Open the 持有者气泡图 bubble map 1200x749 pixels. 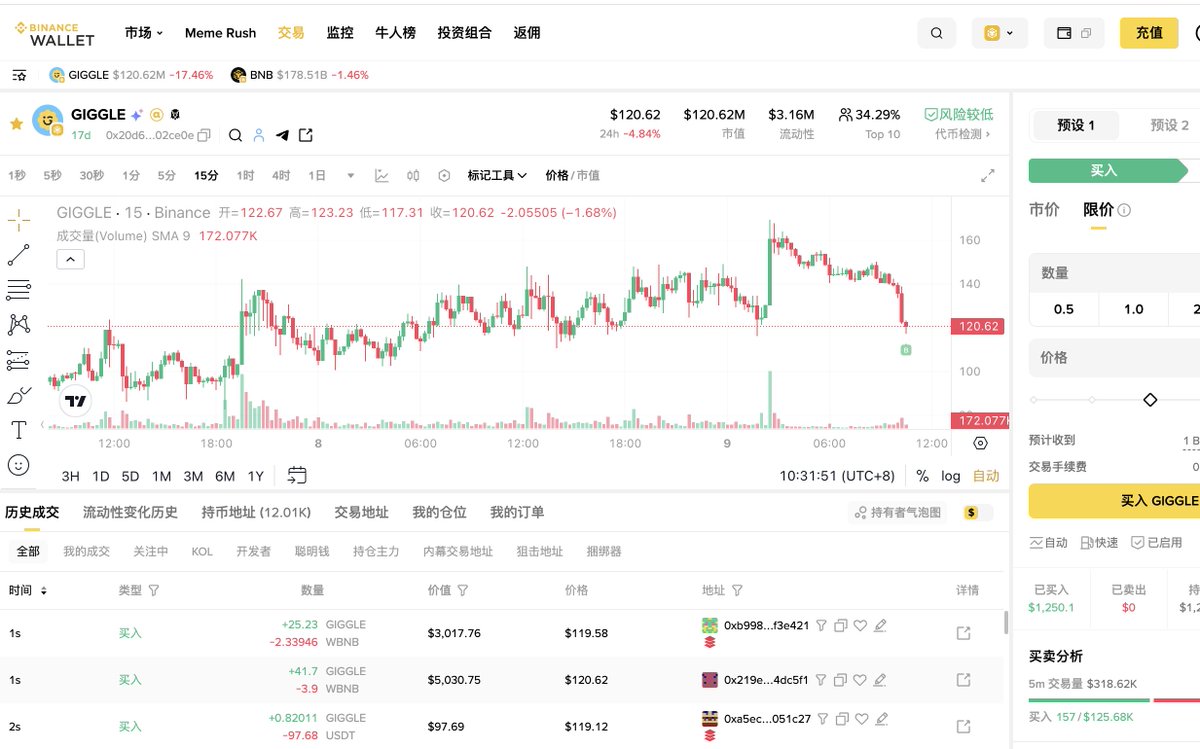click(897, 513)
